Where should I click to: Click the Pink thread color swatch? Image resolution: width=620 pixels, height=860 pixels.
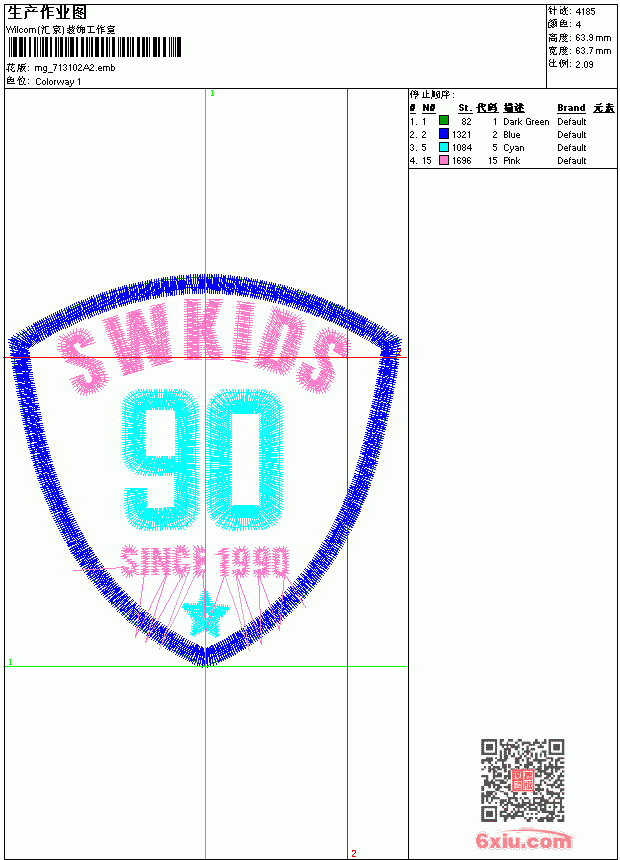tap(443, 160)
